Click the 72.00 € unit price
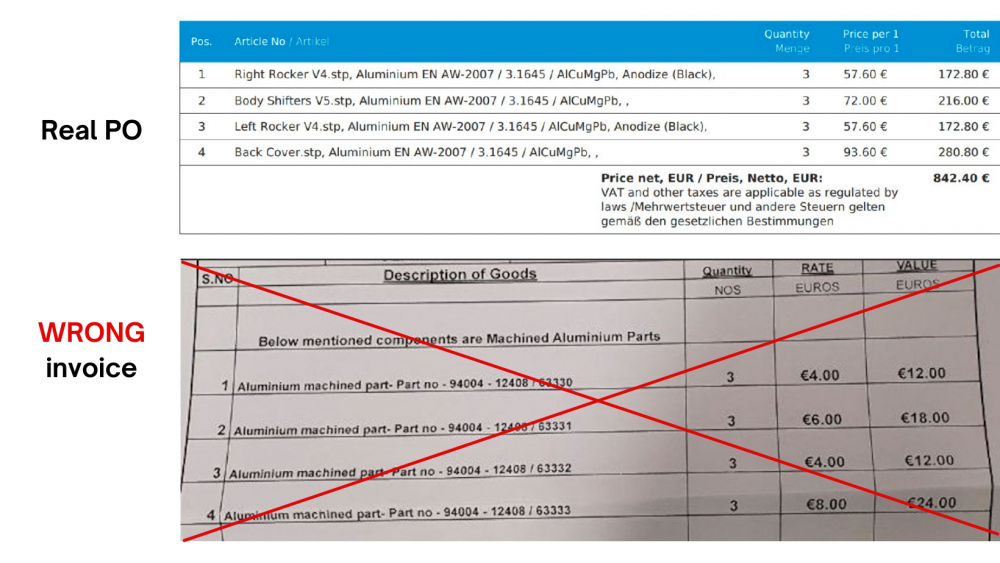Viewport: 1000px width, 563px height. pos(865,101)
